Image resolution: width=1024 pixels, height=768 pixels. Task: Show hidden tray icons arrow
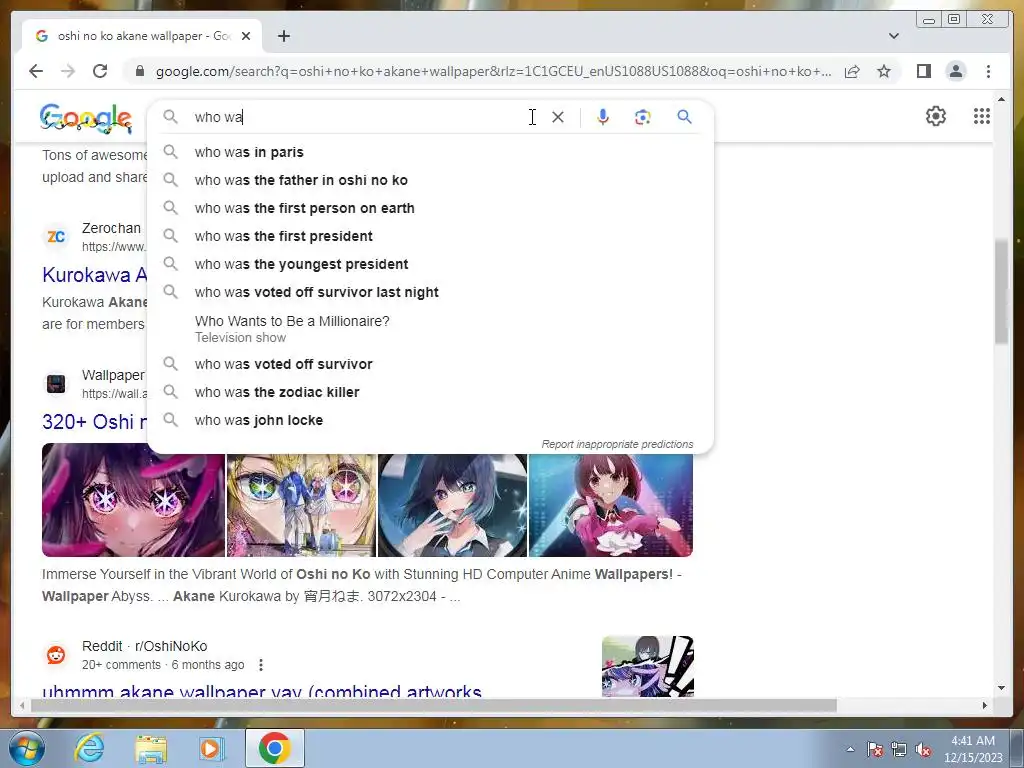click(x=850, y=749)
